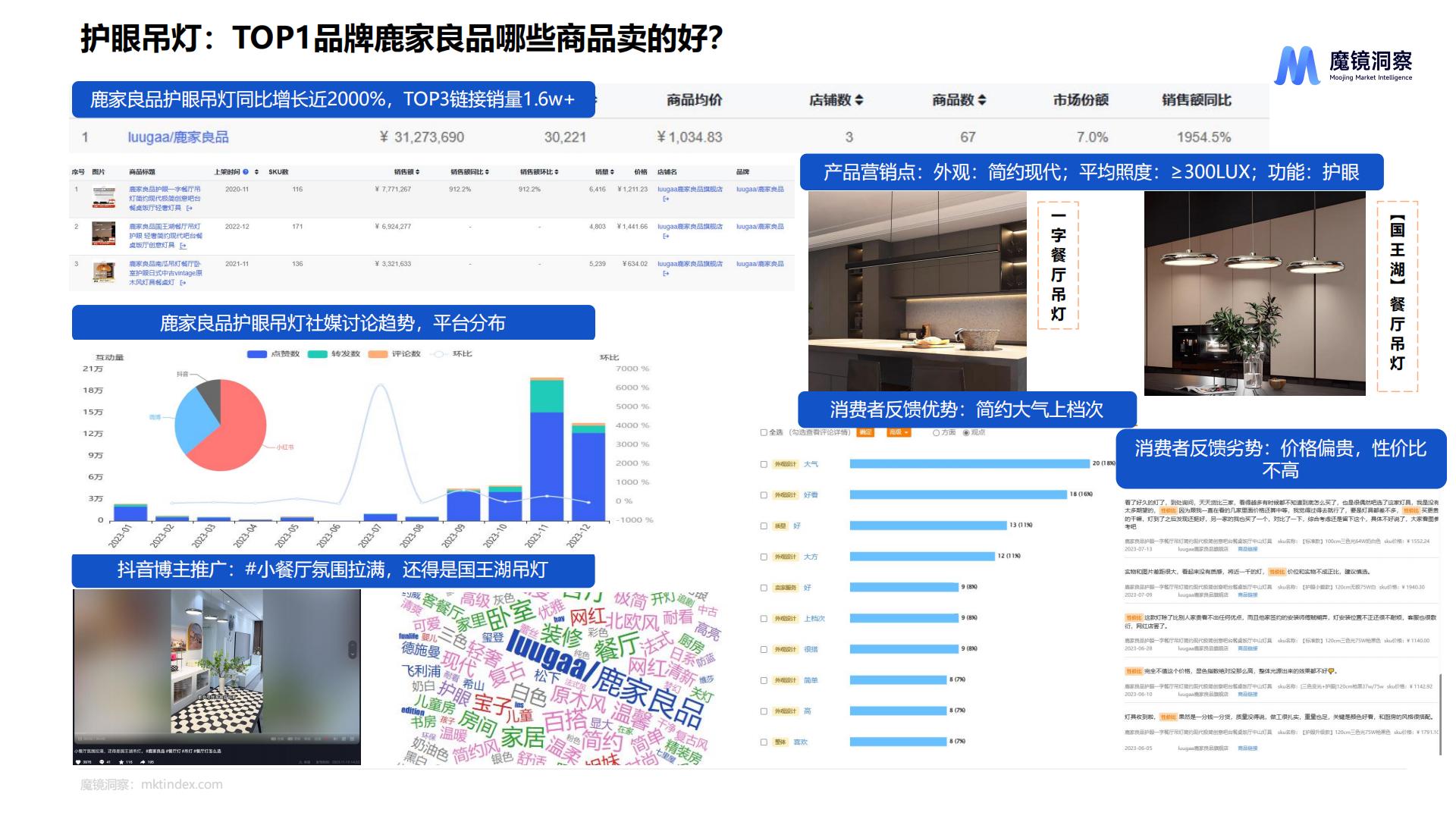Toggle 评论数 legend marker in chart
Viewport: 1456px width, 819px height.
point(378,354)
